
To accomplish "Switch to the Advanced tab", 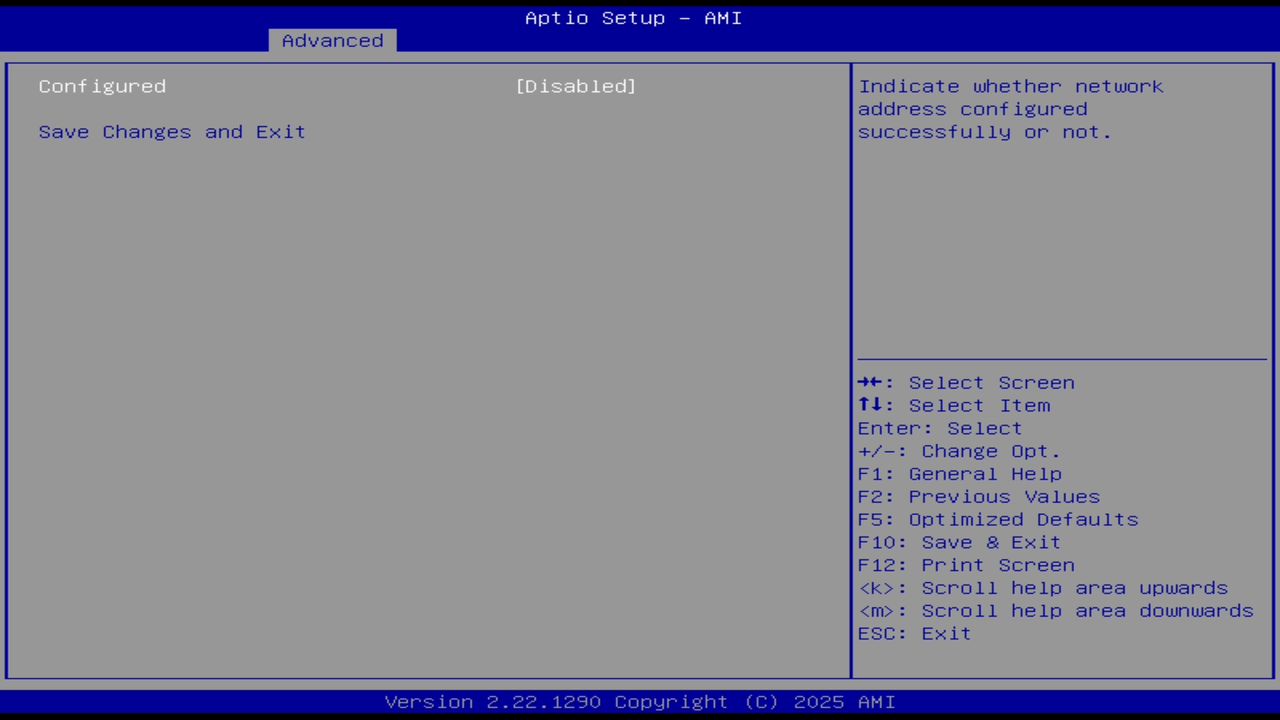I will click(332, 40).
